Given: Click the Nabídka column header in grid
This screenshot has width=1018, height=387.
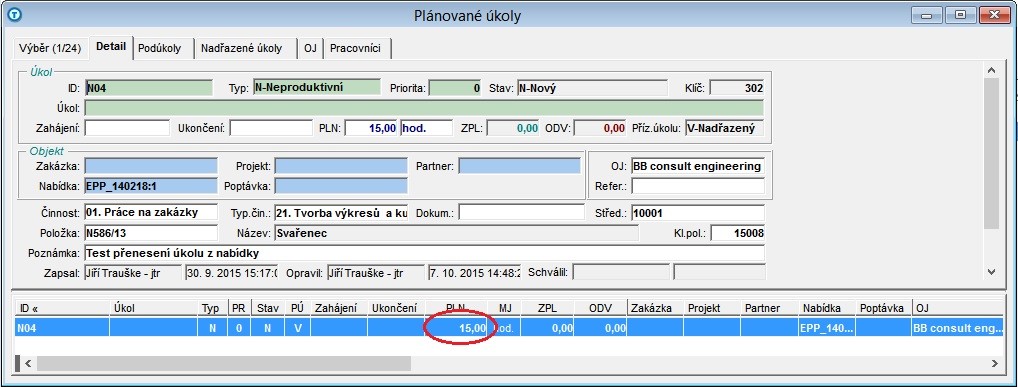Looking at the screenshot, I should pos(826,308).
